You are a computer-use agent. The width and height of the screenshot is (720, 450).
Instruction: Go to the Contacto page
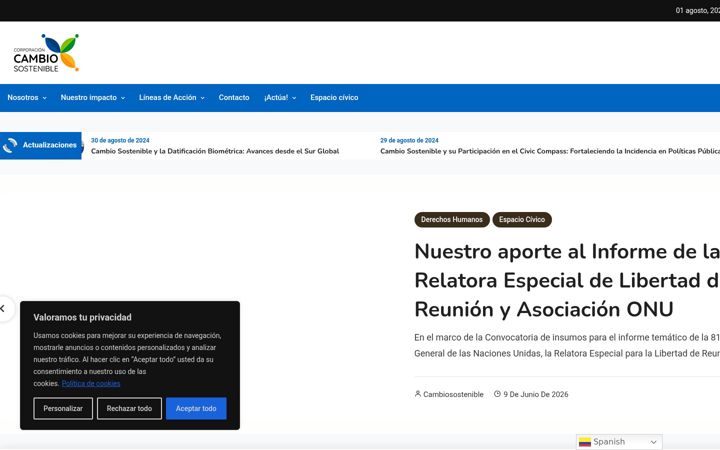click(x=234, y=97)
